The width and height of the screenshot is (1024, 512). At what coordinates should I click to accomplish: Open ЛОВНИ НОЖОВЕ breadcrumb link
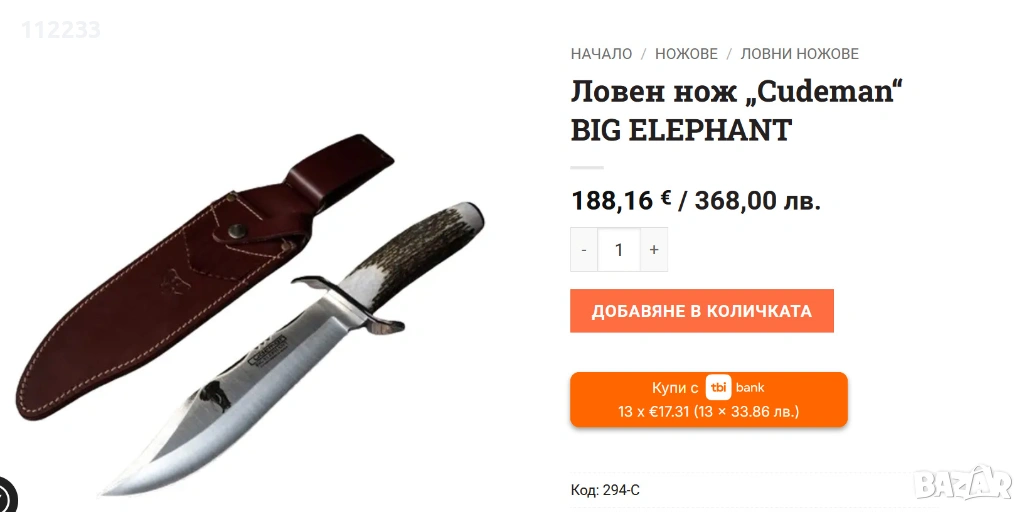point(799,54)
